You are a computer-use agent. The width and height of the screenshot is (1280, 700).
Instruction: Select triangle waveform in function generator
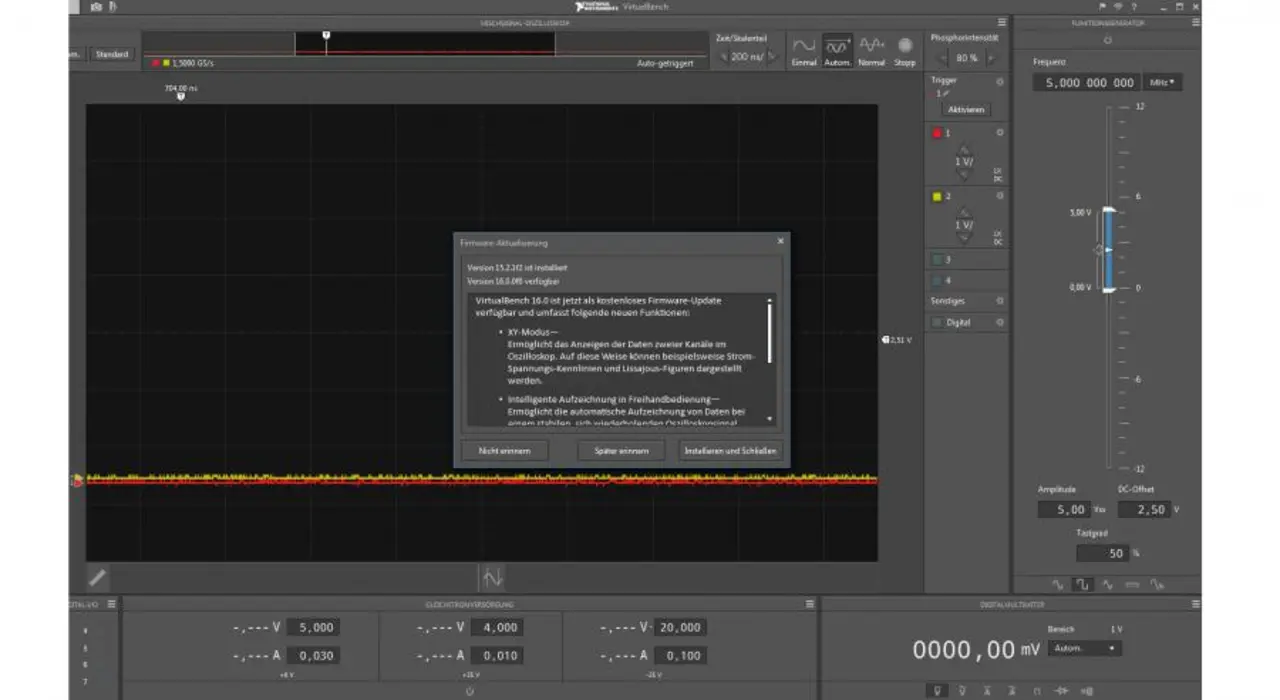(x=1107, y=584)
